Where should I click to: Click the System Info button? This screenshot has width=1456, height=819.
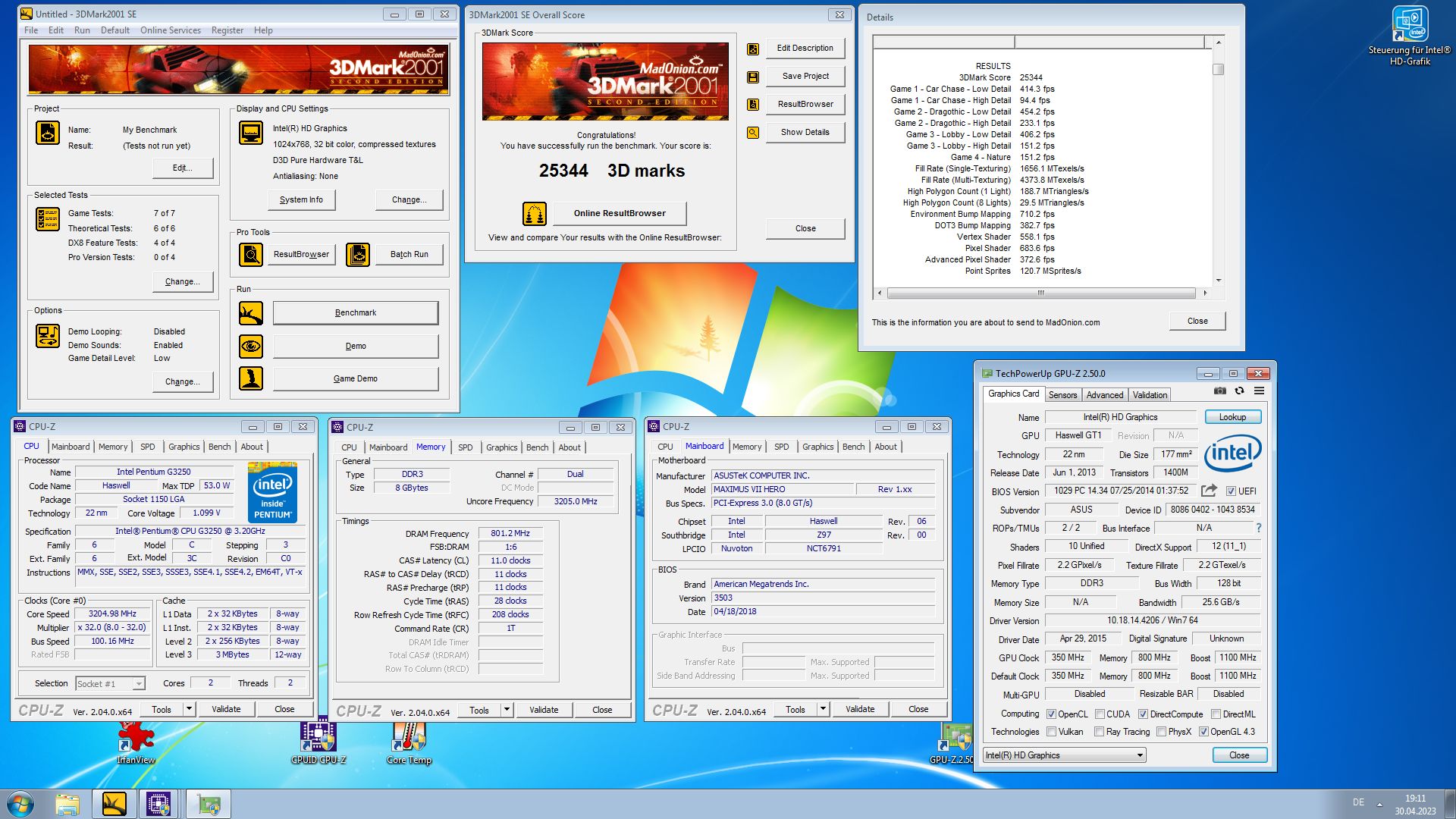tap(301, 200)
